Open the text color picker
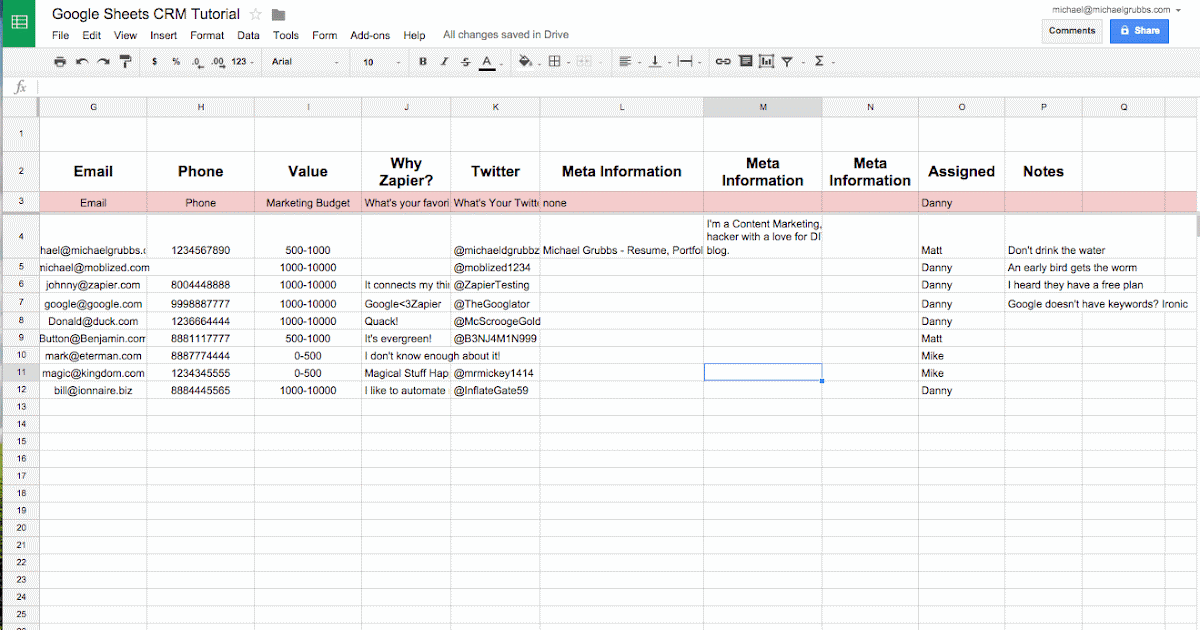1200x630 pixels. coord(487,62)
